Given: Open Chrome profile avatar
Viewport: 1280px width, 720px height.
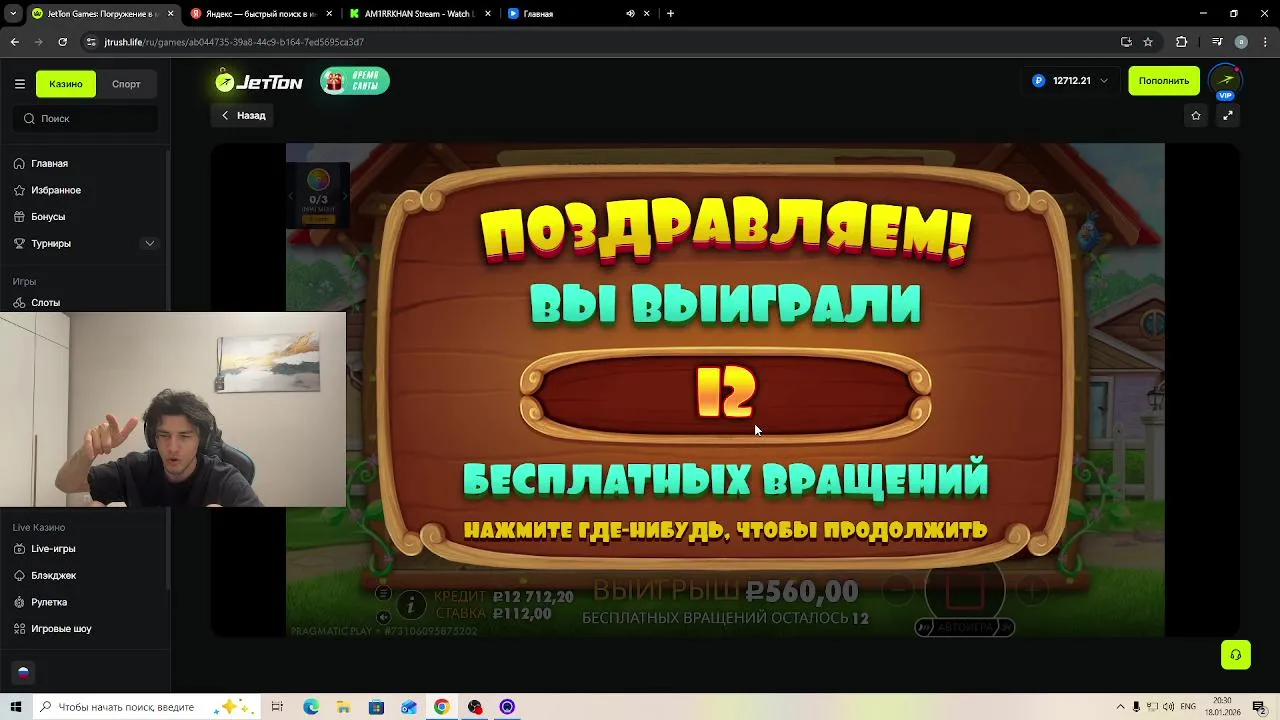Looking at the screenshot, I should click(1241, 42).
